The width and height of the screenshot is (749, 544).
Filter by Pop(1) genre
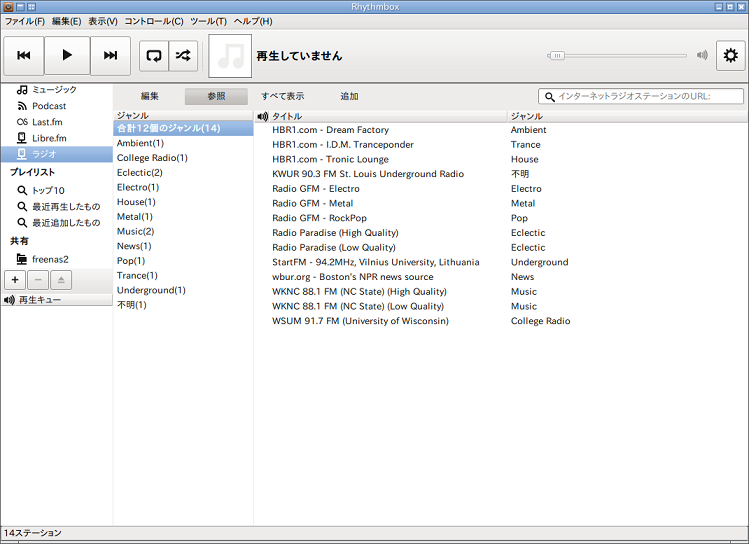click(183, 261)
